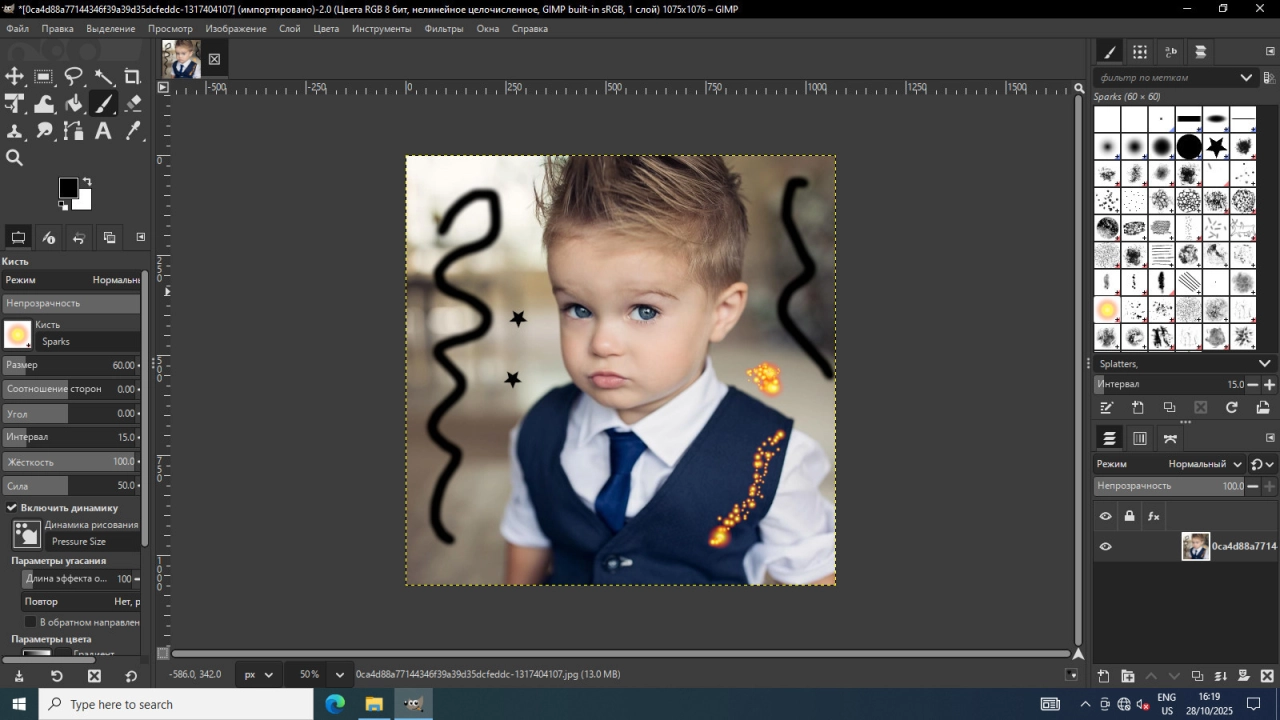The height and width of the screenshot is (720, 1280).
Task: Open the brush mode dropdown (Режим Нормальный)
Action: point(72,280)
